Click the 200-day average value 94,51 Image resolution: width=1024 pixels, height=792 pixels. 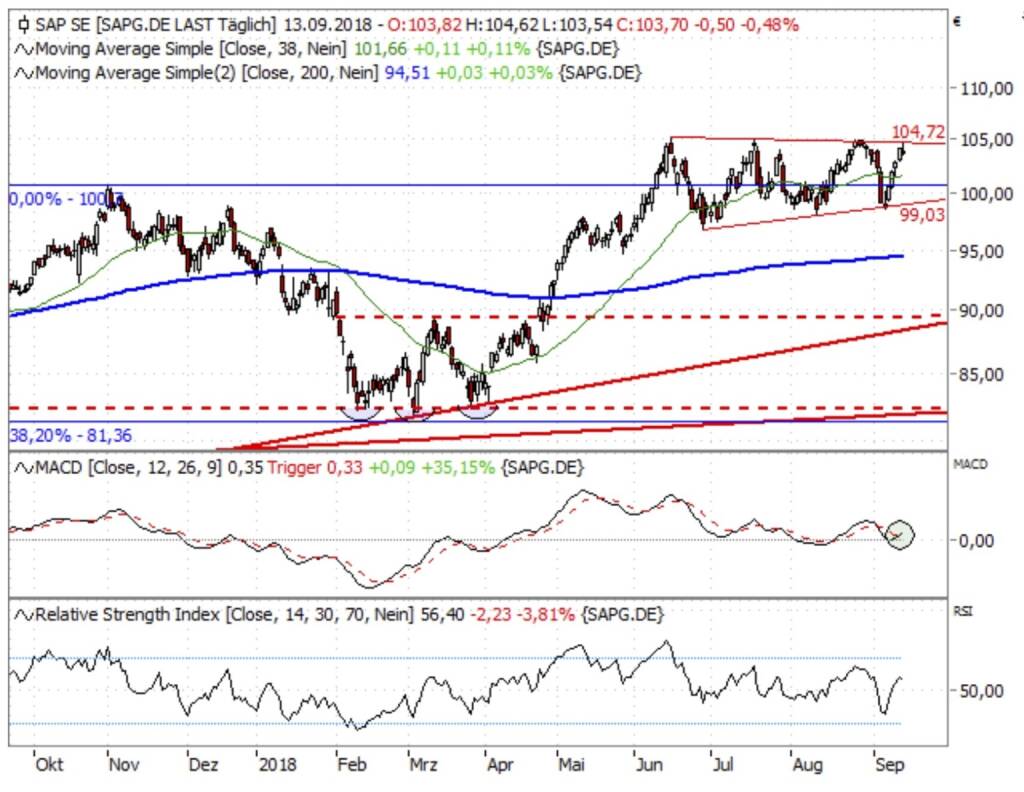408,73
